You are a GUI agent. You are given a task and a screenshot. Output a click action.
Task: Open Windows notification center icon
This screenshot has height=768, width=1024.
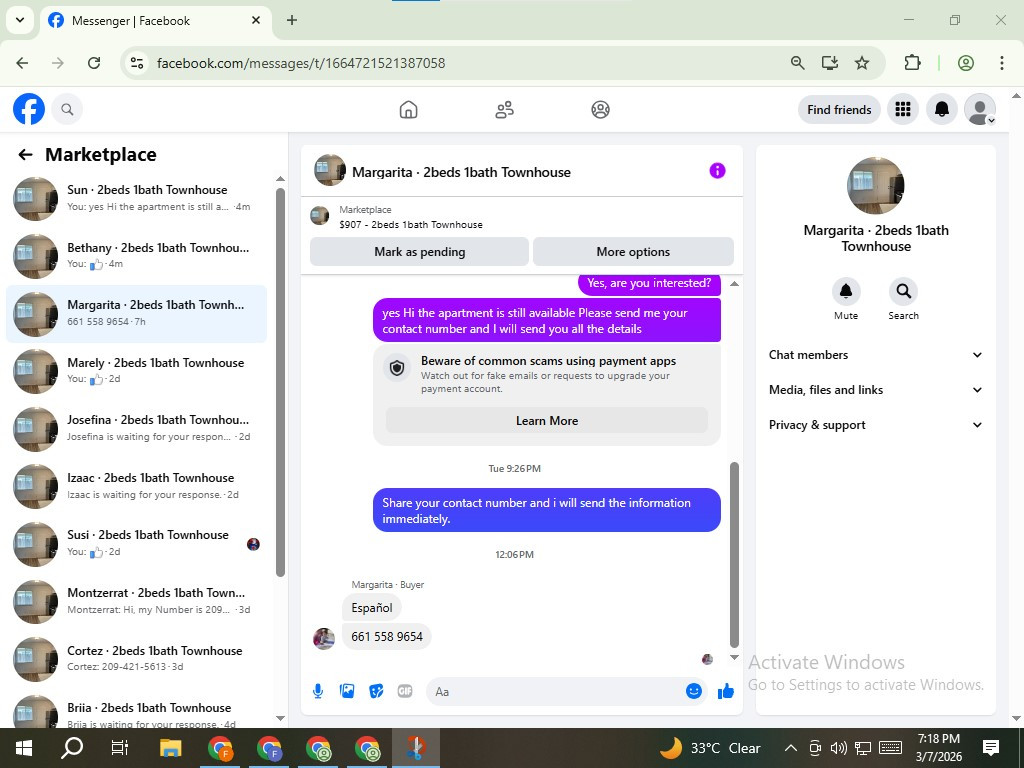point(990,748)
